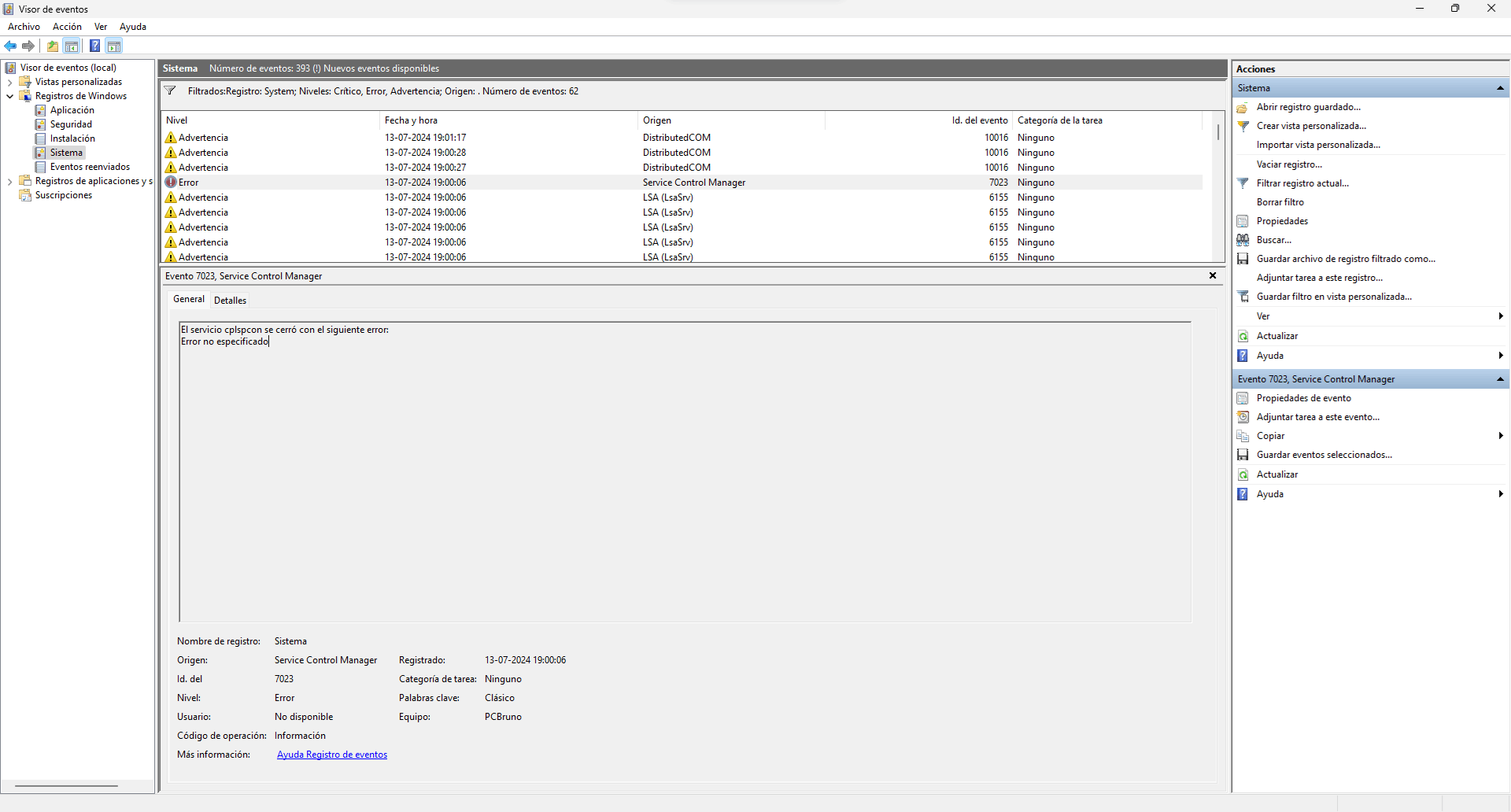Viewport: 1511px width, 812px height.
Task: Open the Archivo menu
Action: point(24,27)
